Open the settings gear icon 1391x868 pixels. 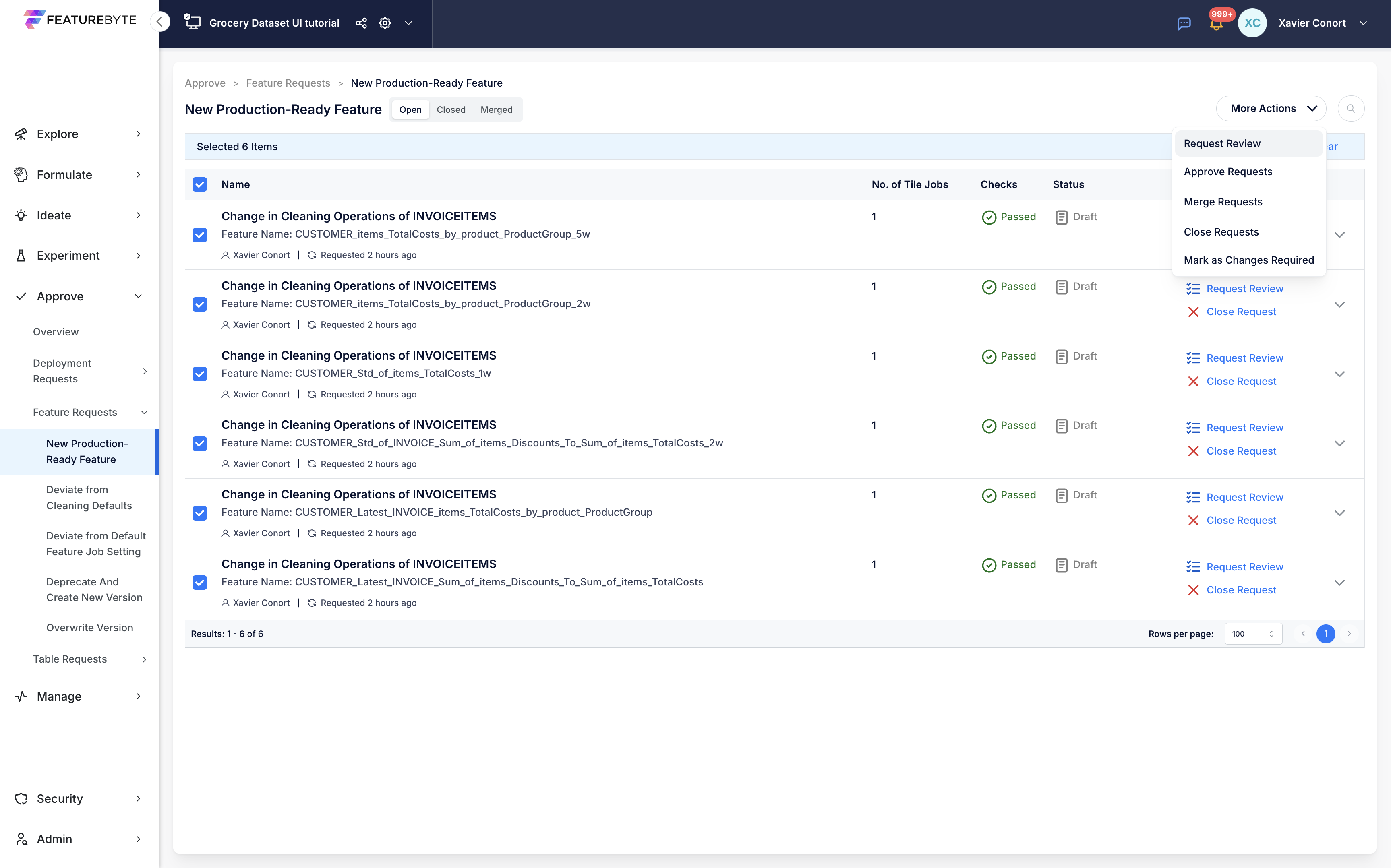(385, 23)
